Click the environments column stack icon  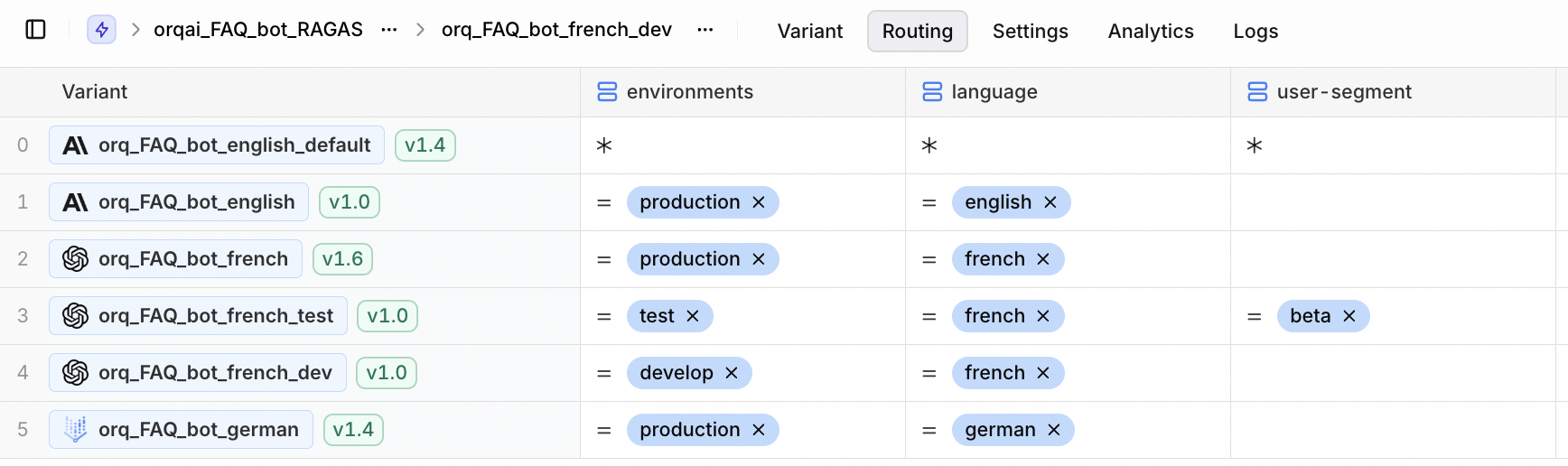click(607, 92)
